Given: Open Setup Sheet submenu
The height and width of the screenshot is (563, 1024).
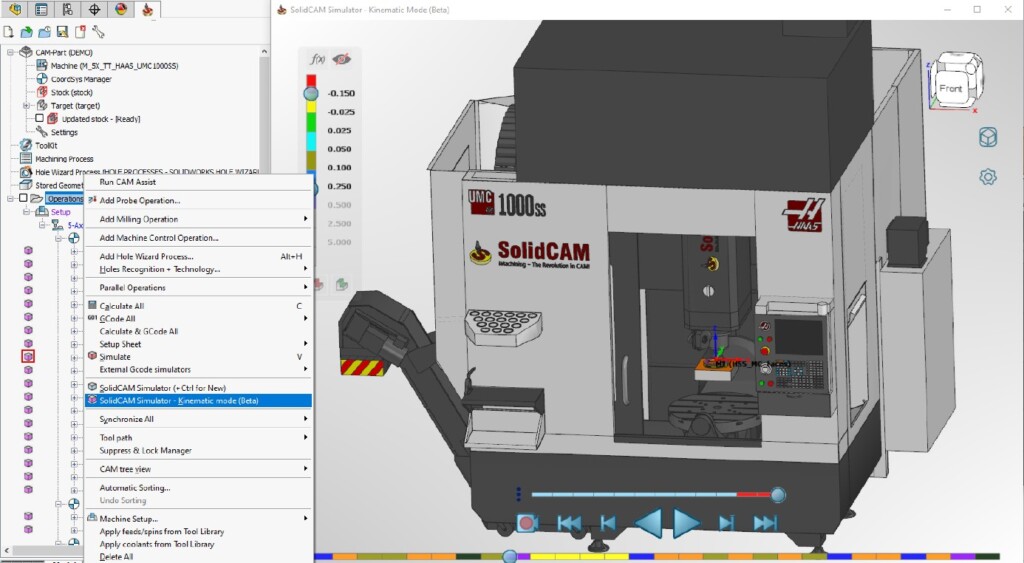Looking at the screenshot, I should point(199,344).
